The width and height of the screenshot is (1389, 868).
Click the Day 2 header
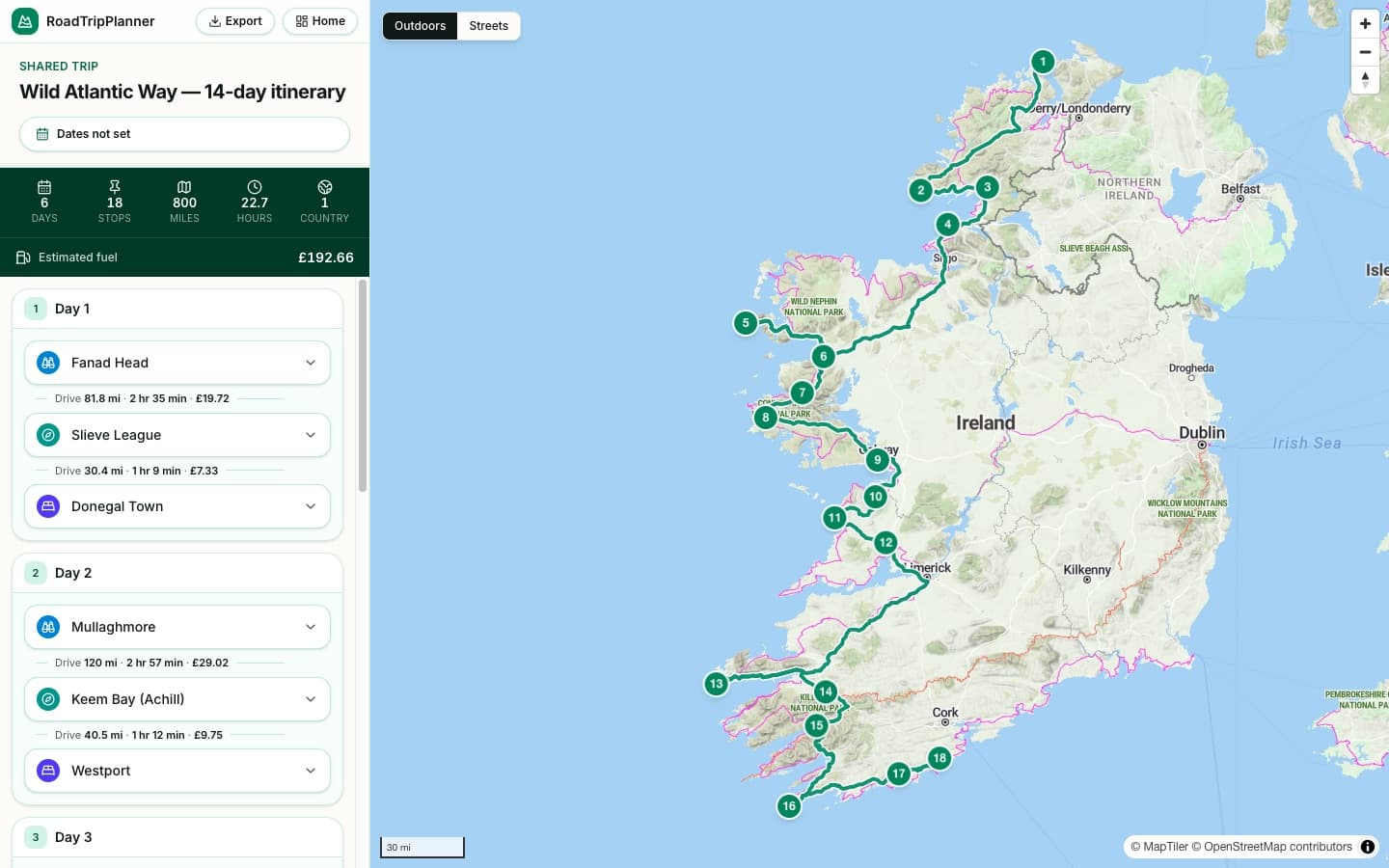point(177,573)
